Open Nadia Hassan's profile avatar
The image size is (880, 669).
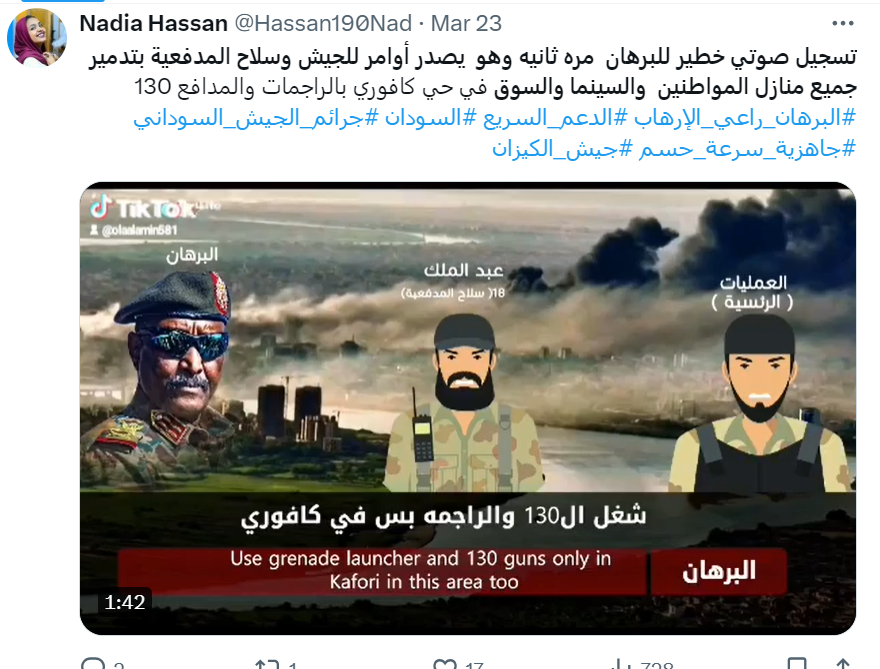[x=37, y=38]
